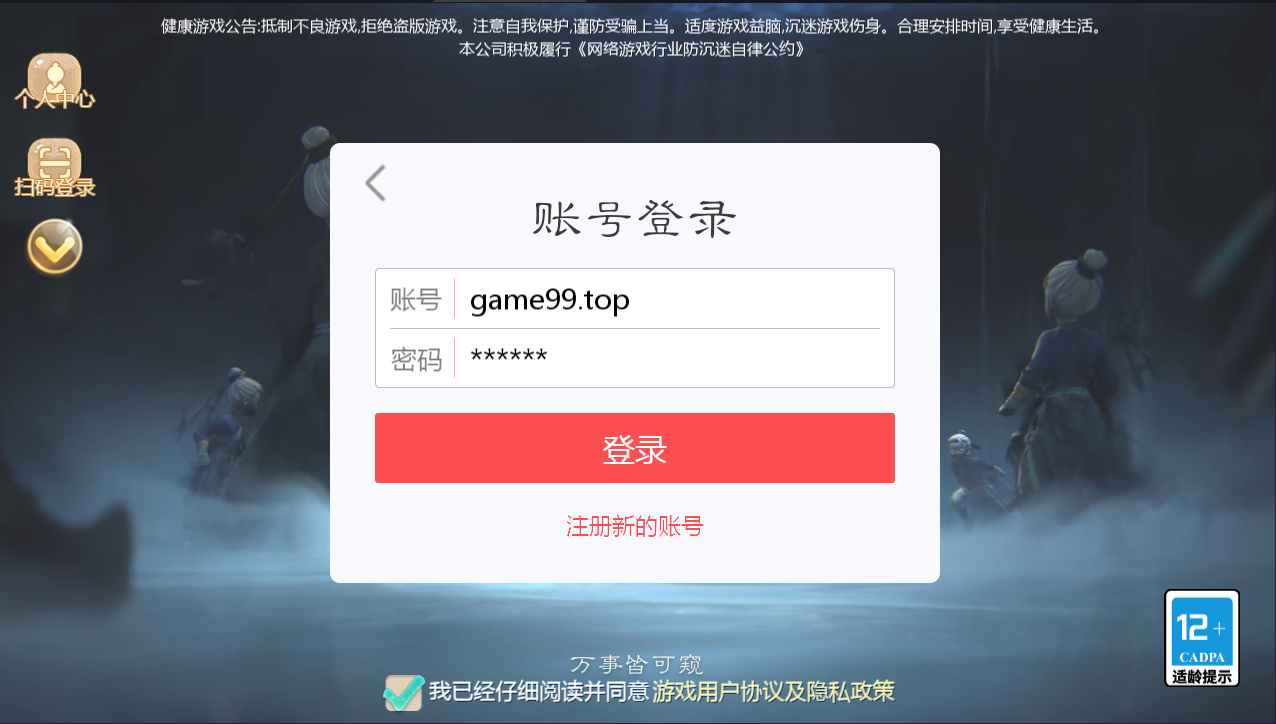1276x724 pixels.
Task: Click the game99.top account text
Action: tap(550, 300)
